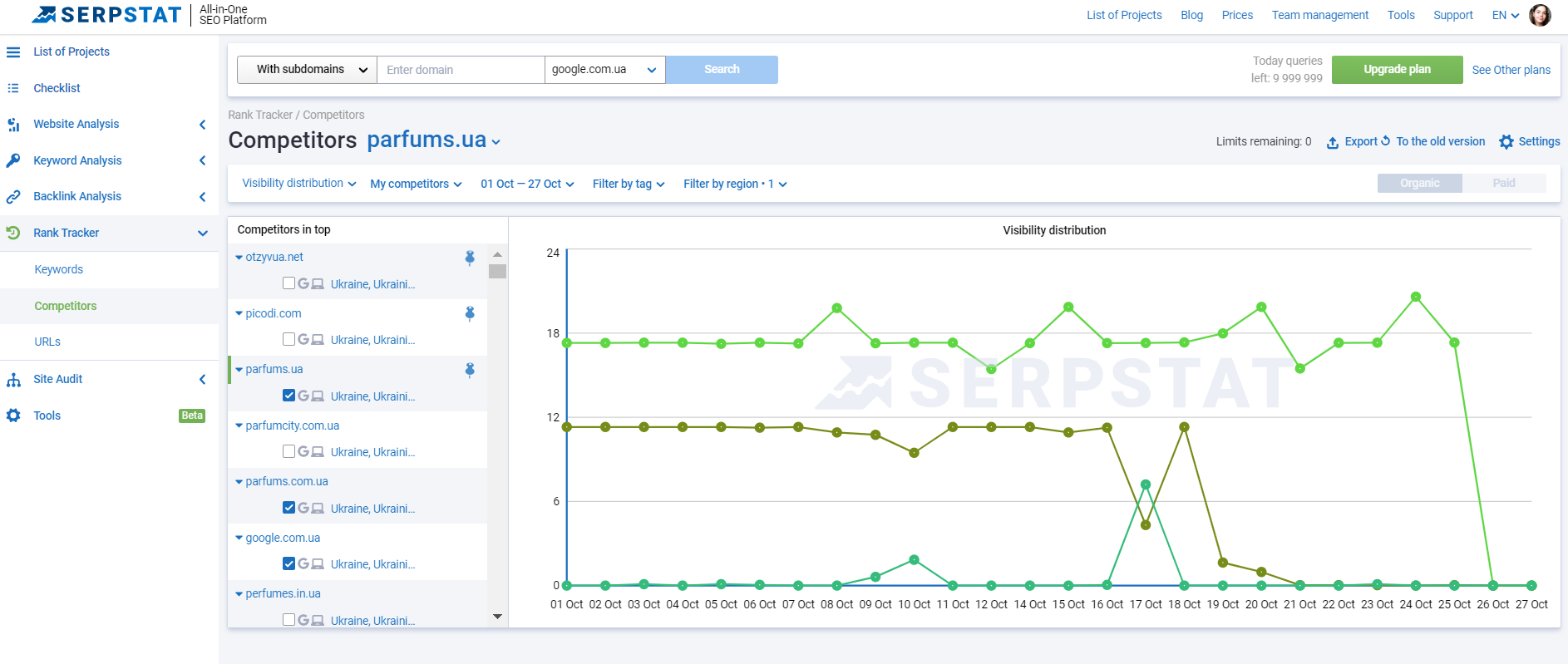Click the 10 Oct olive dip point
The image size is (1568, 664).
[914, 453]
